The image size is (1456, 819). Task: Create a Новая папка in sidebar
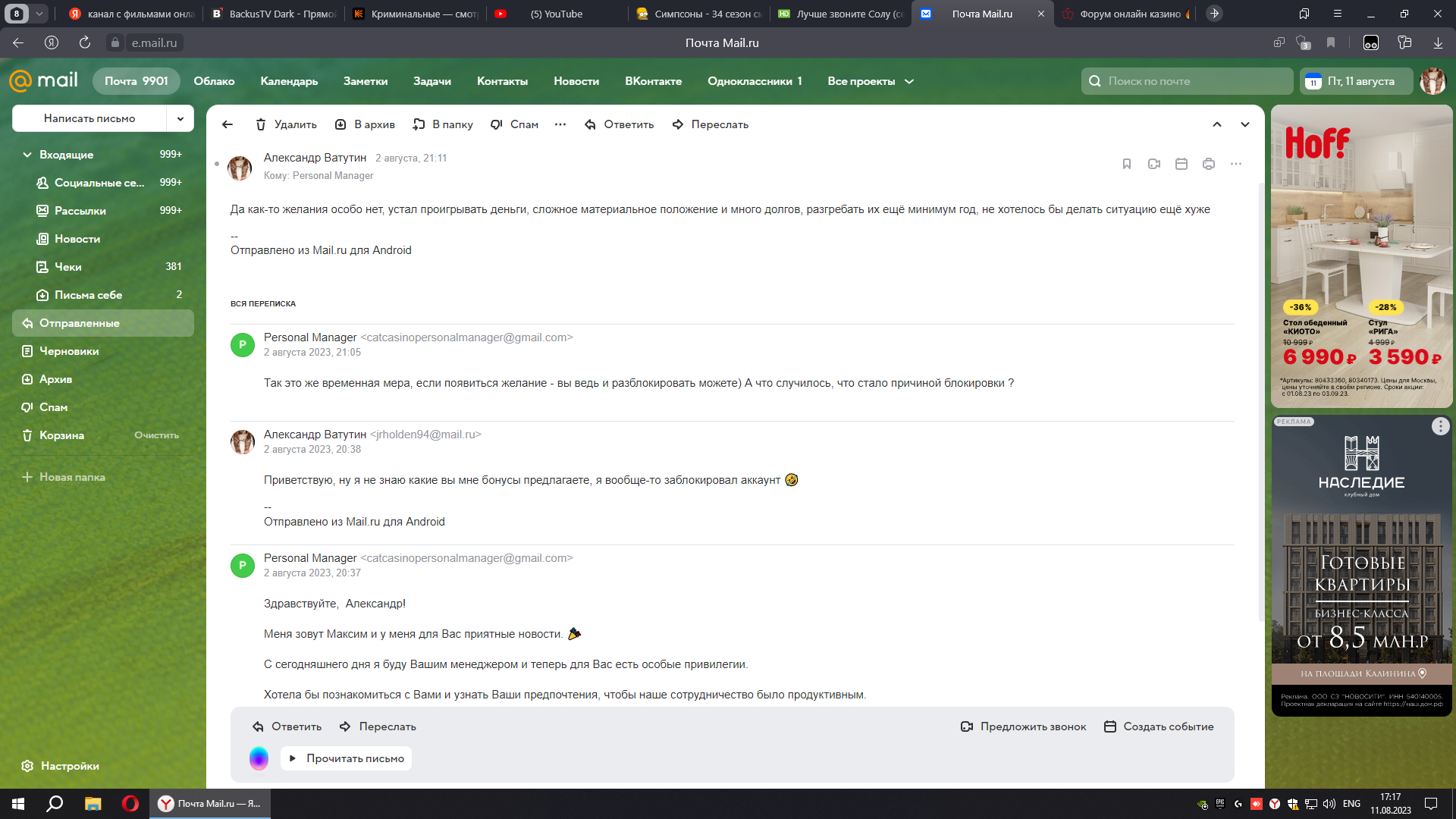[64, 477]
